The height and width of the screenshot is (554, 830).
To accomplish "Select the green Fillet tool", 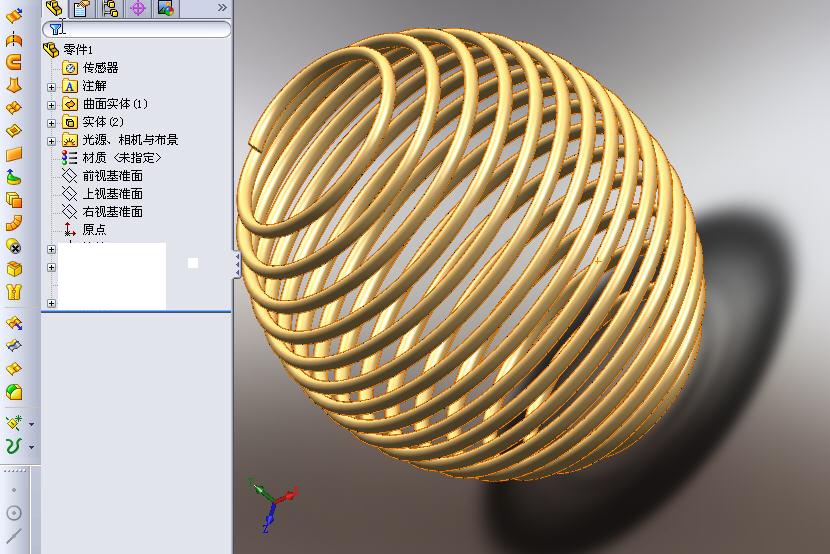I will pos(14,392).
